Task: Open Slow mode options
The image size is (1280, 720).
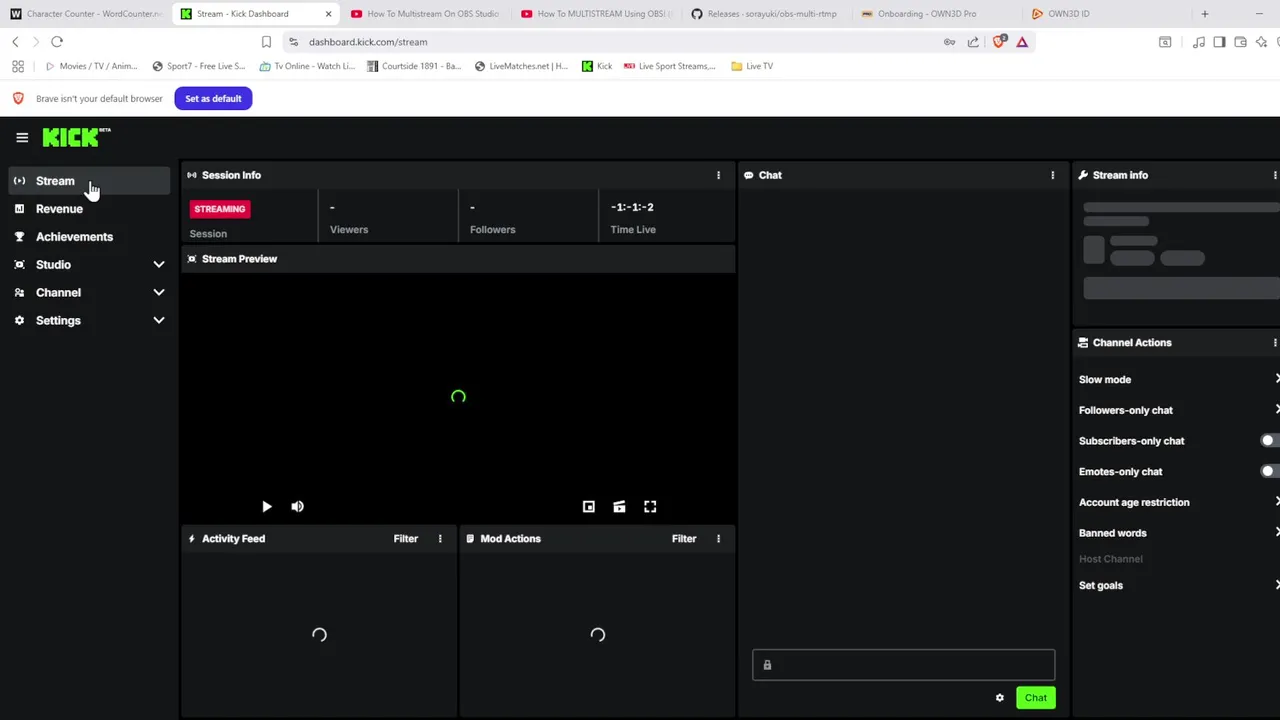Action: pyautogui.click(x=1178, y=380)
